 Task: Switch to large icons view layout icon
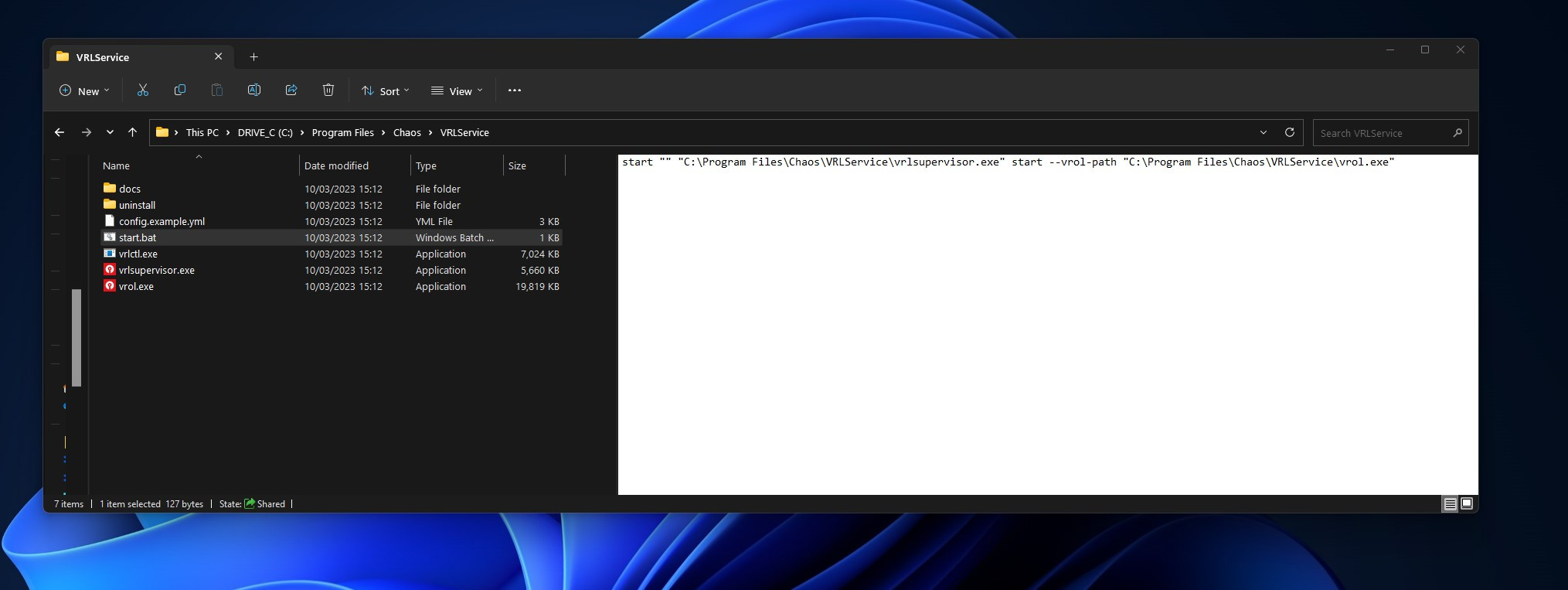pyautogui.click(x=1467, y=504)
